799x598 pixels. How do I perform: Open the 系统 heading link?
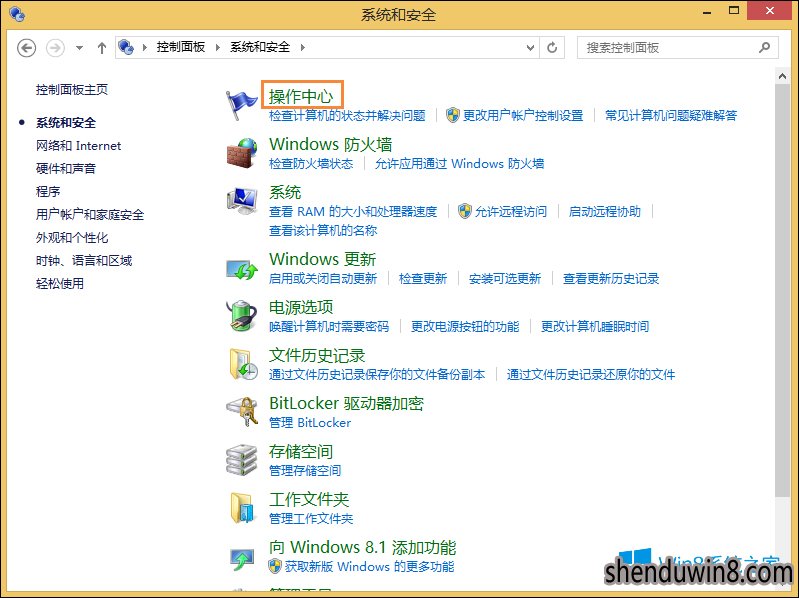[x=285, y=192]
